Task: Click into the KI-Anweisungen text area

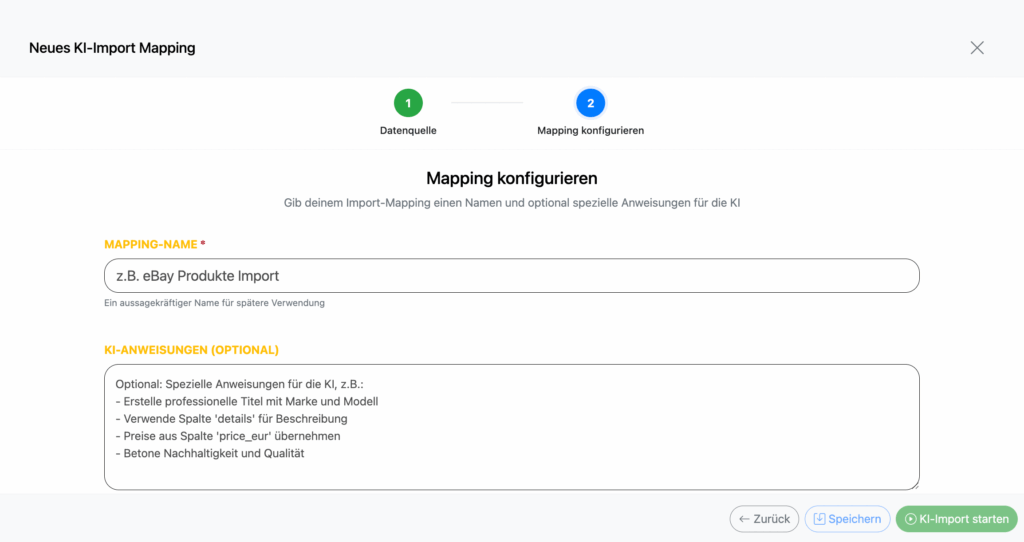Action: point(512,427)
